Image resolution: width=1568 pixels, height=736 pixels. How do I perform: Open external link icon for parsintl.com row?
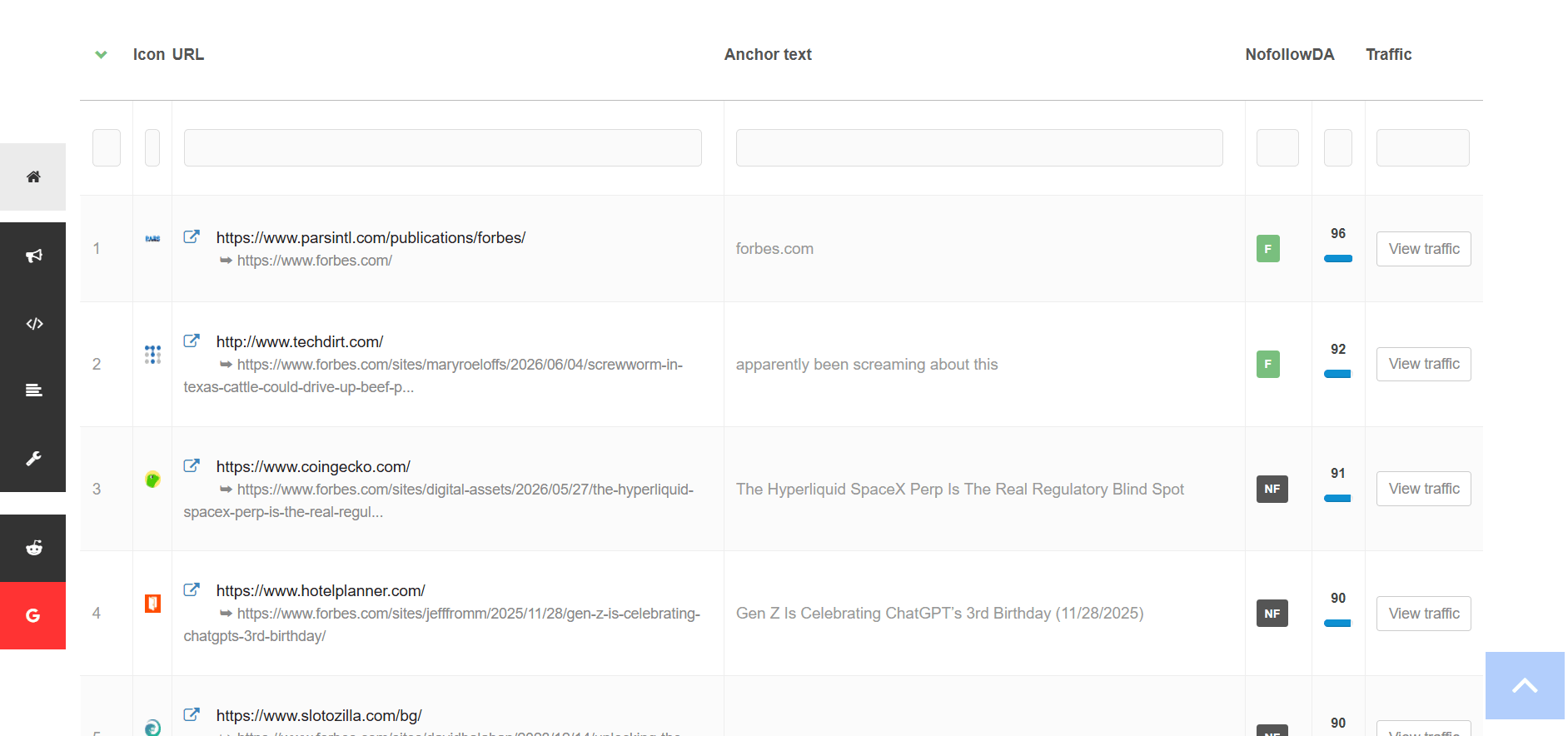click(x=192, y=236)
